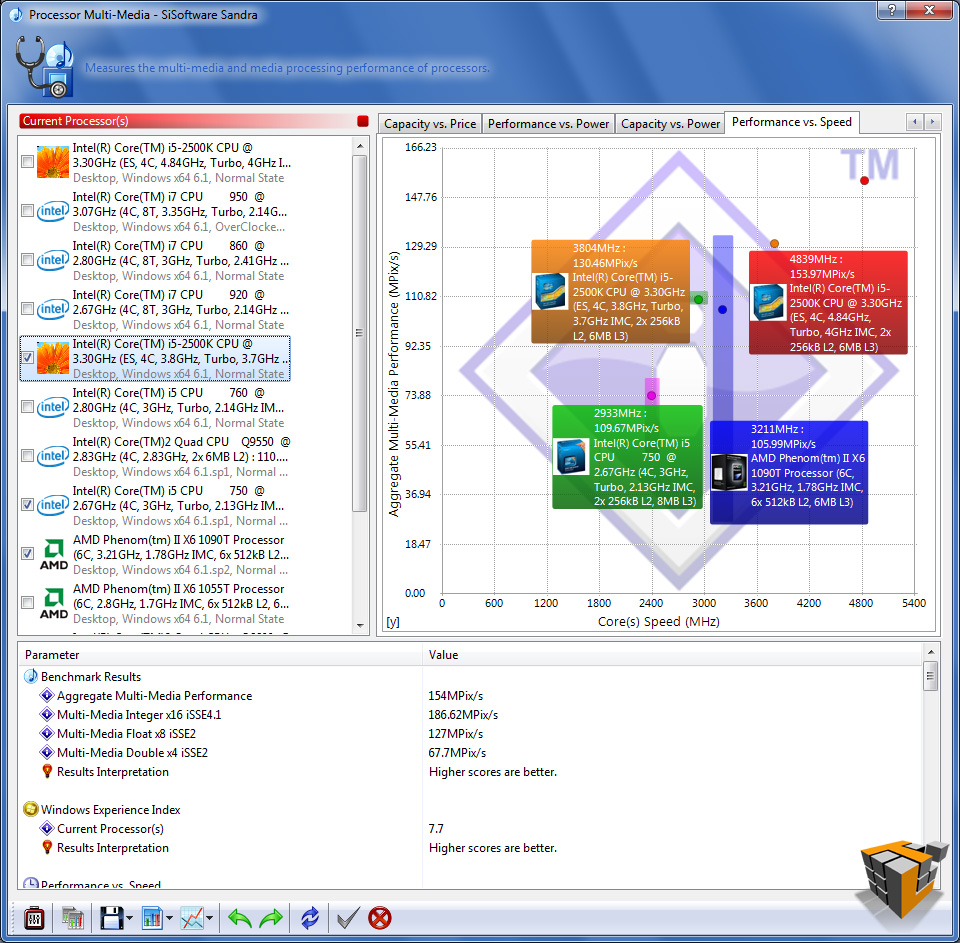
Task: Click the green forward arrow
Action: [271, 919]
